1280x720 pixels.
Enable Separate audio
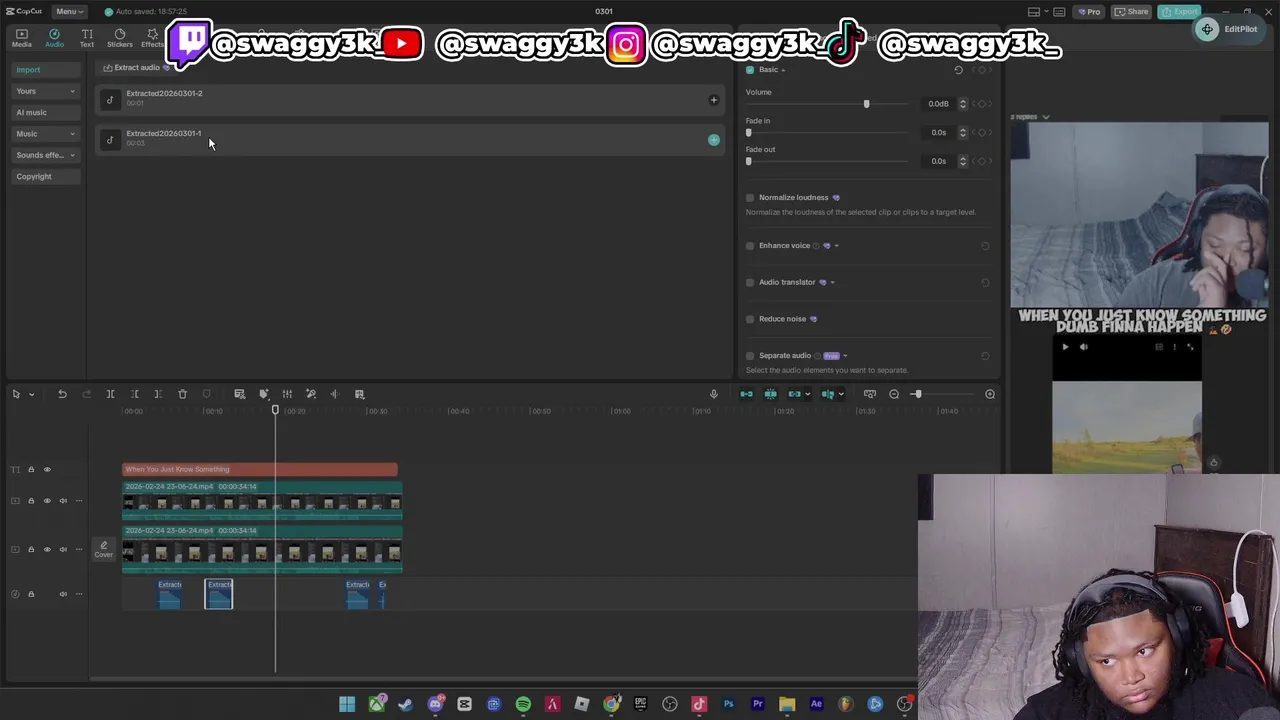pos(750,356)
